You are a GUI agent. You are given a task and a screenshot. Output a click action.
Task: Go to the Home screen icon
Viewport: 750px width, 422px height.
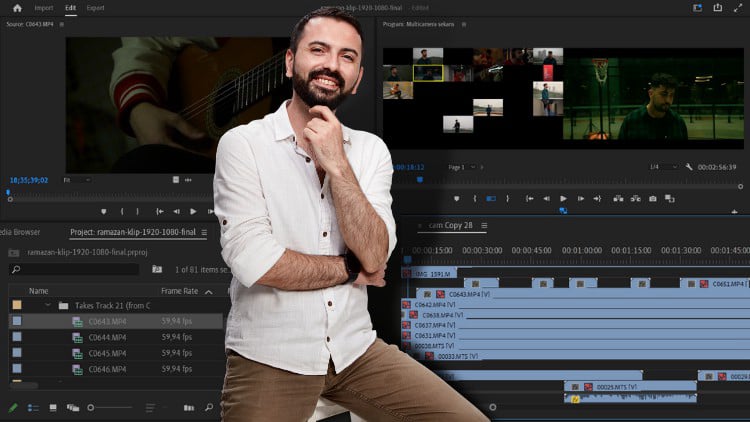pos(17,8)
